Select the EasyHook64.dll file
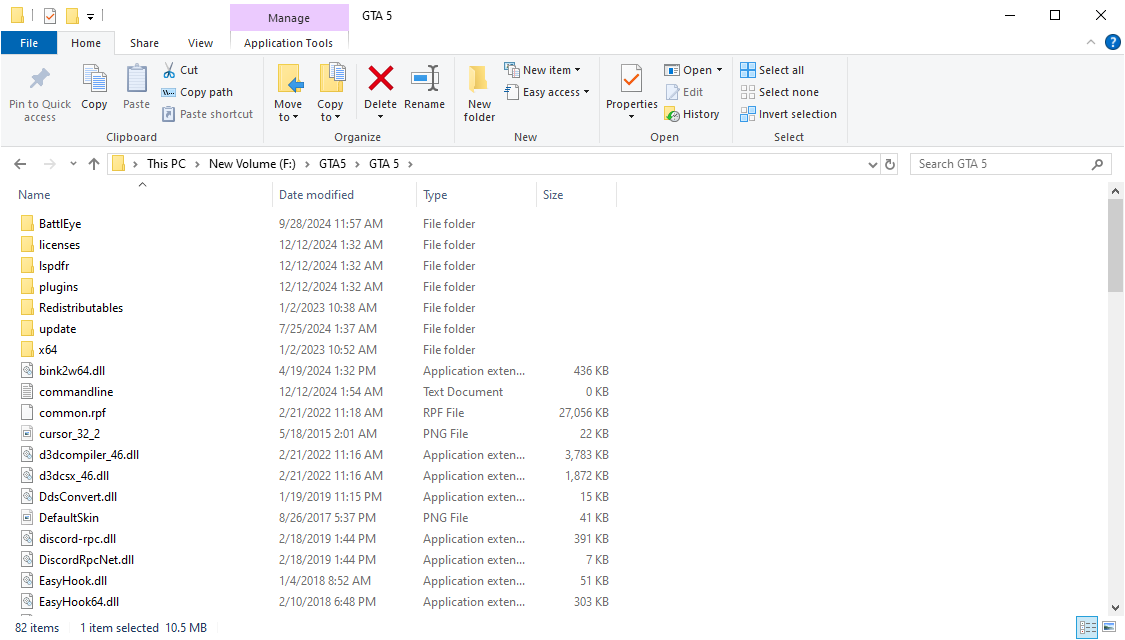This screenshot has width=1125, height=640. (x=79, y=602)
